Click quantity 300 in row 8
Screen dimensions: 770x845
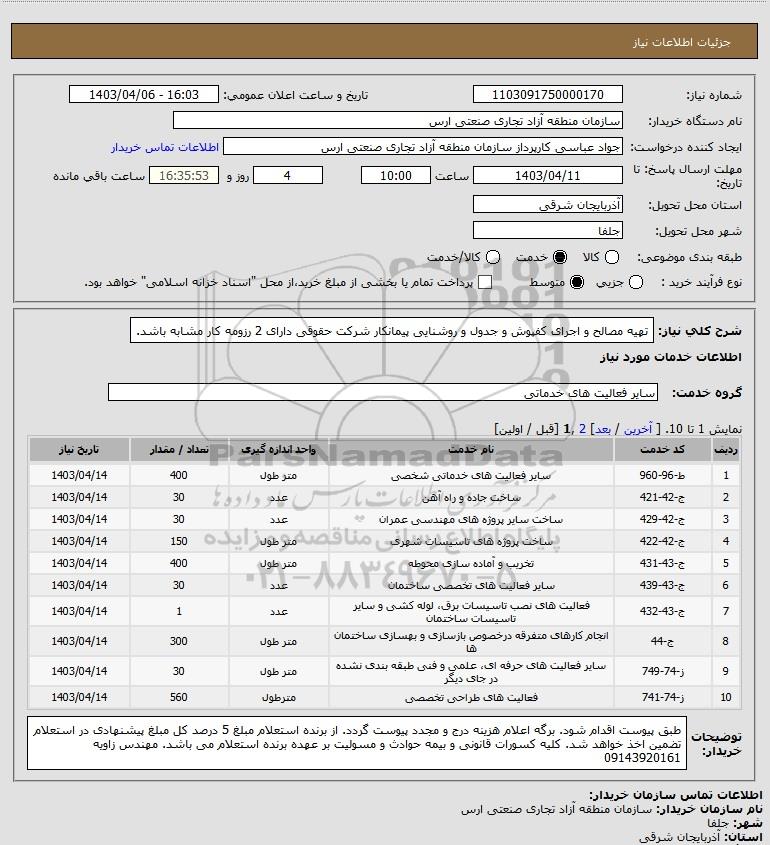click(179, 641)
